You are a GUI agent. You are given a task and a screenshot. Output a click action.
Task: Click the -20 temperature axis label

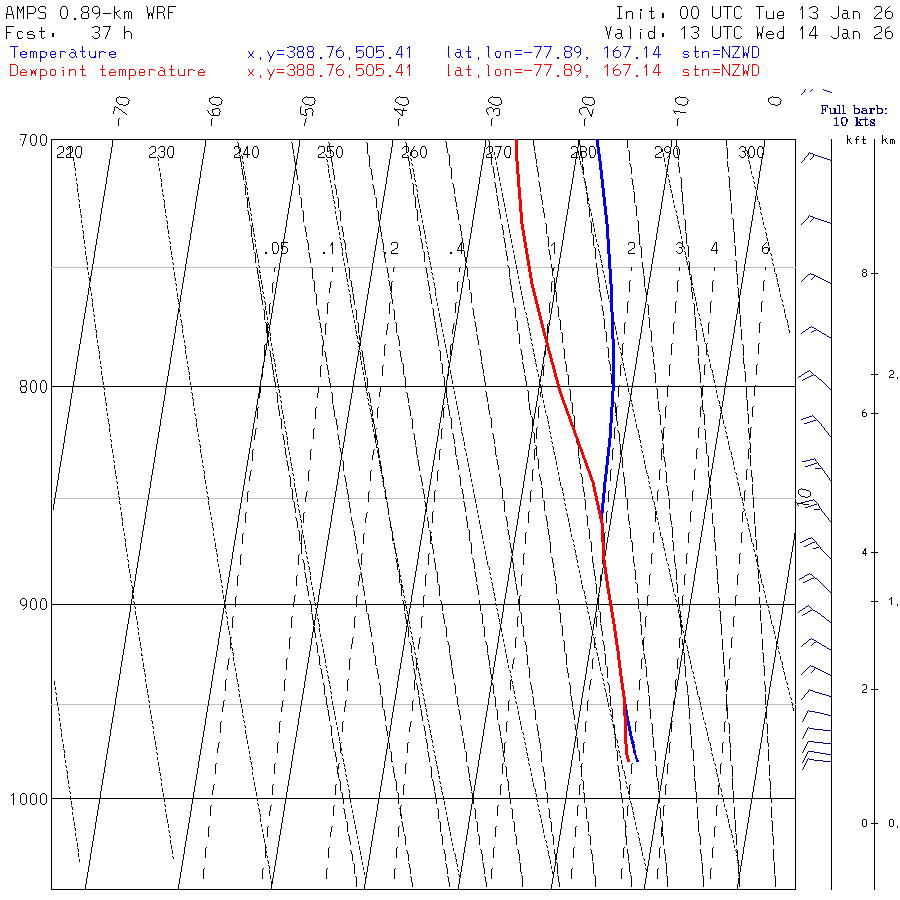coord(588,111)
